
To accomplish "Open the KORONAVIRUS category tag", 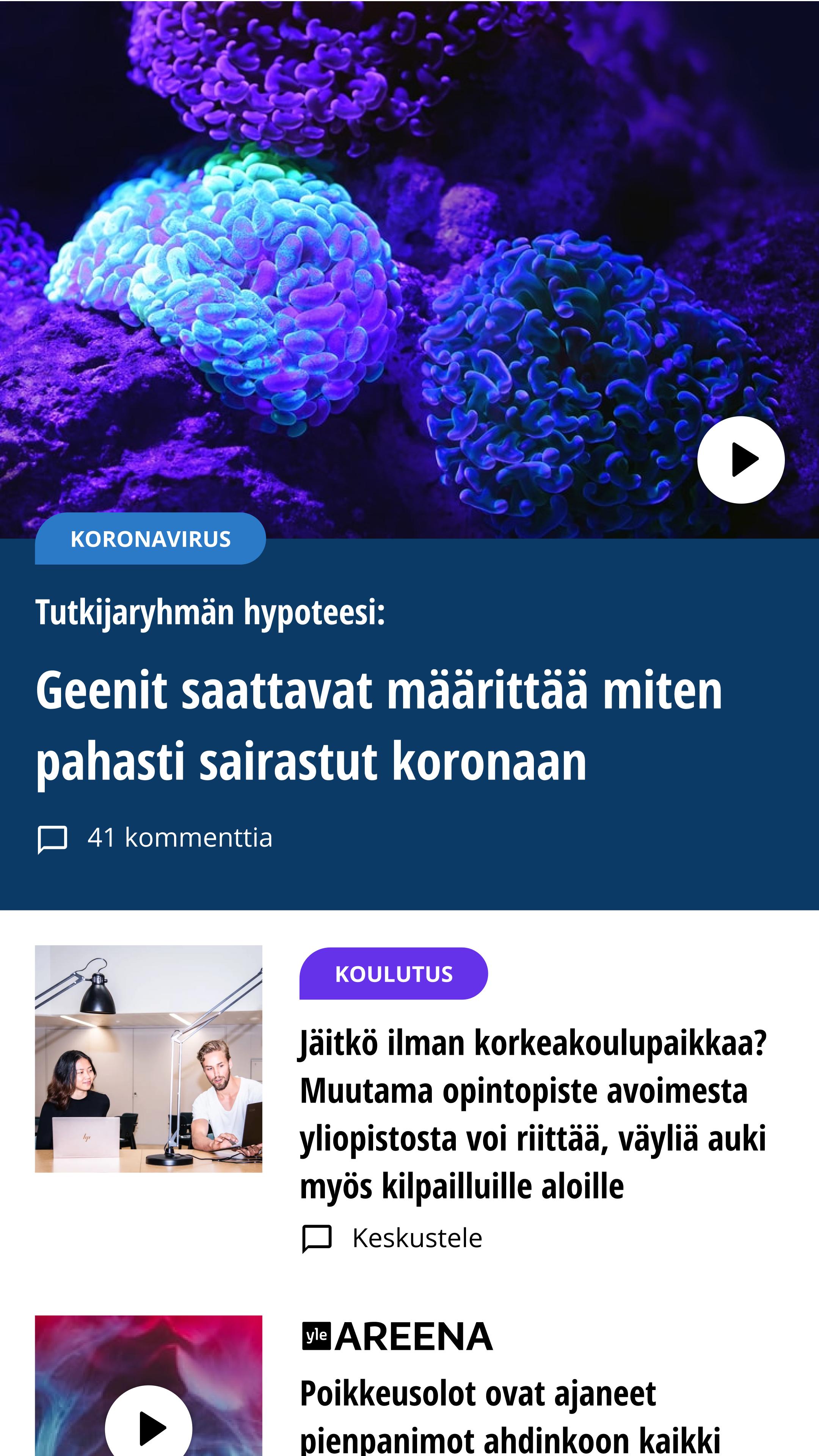I will click(151, 539).
